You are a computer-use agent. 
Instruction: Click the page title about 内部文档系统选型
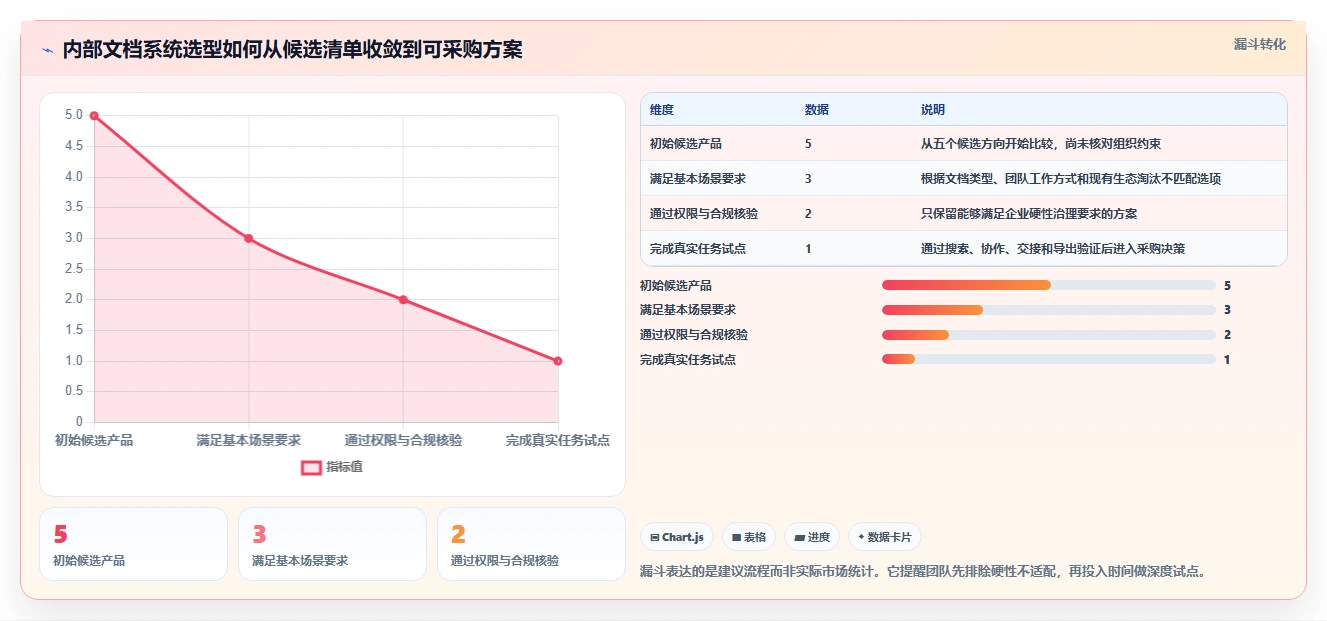pyautogui.click(x=292, y=50)
